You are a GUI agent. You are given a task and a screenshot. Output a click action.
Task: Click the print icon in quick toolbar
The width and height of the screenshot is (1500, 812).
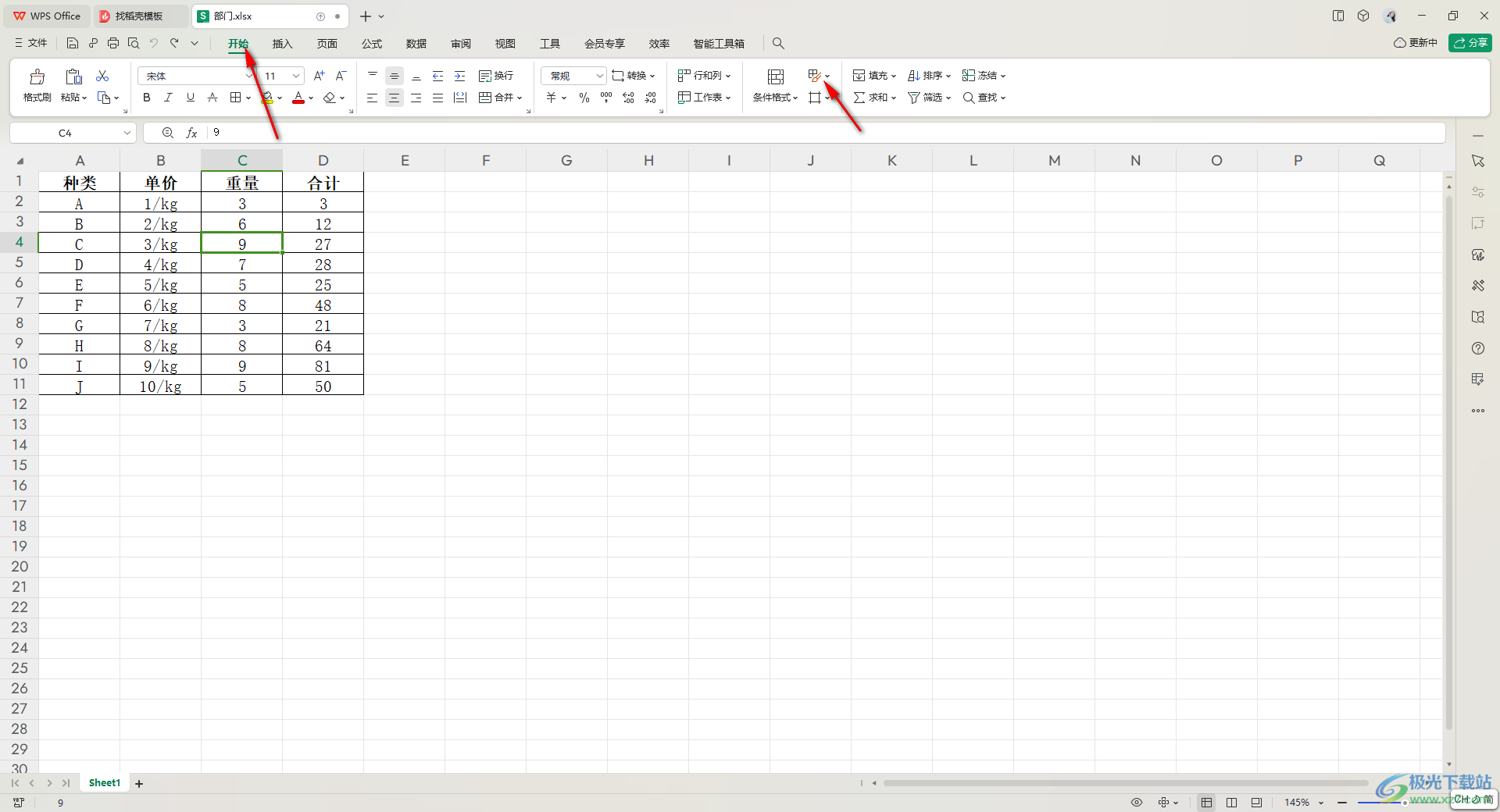[113, 43]
